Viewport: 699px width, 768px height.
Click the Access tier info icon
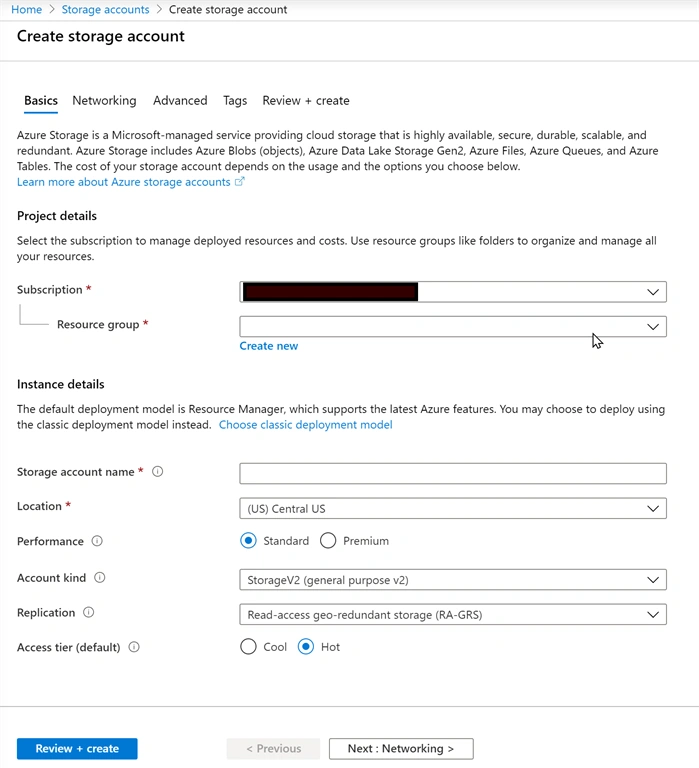[x=134, y=648]
